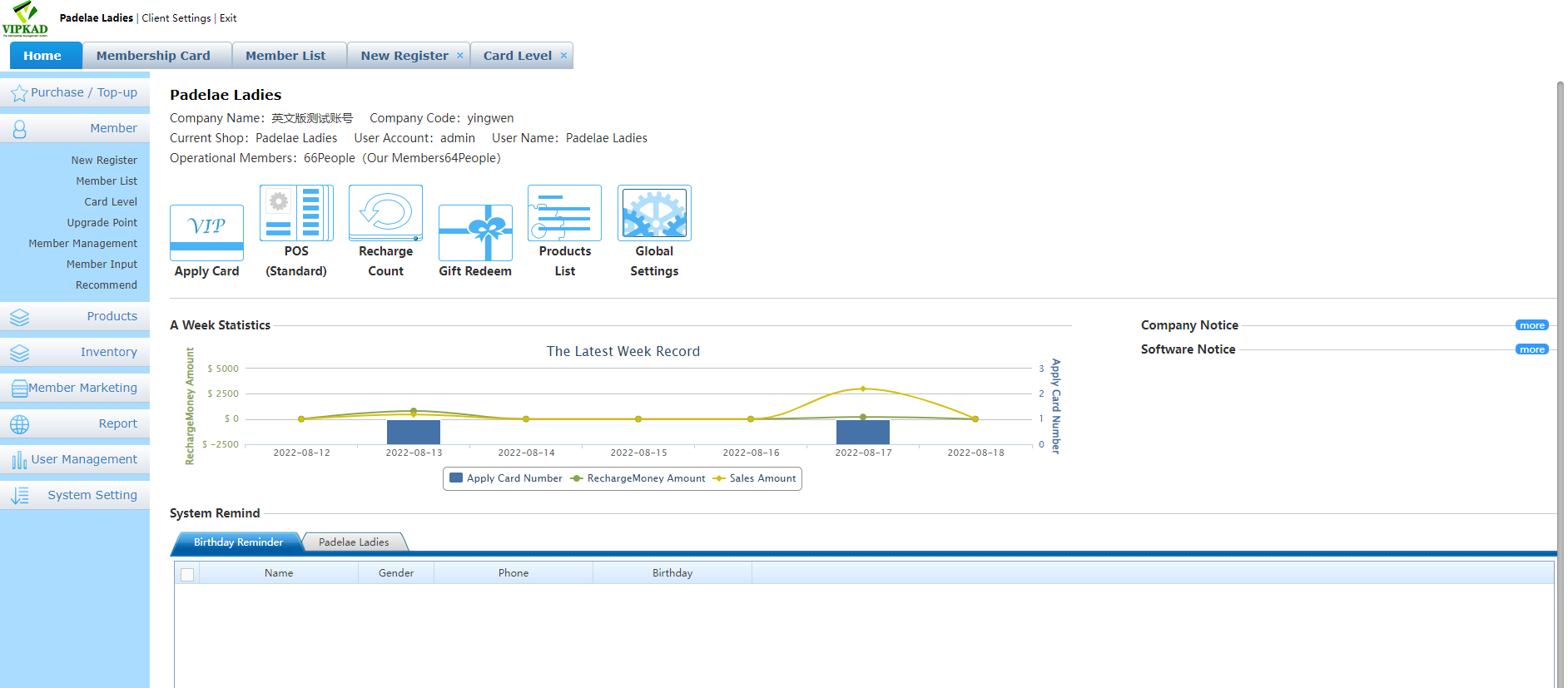Viewport: 1568px width, 688px height.
Task: Tick the select-all checkbox in birthday table
Action: 187,574
